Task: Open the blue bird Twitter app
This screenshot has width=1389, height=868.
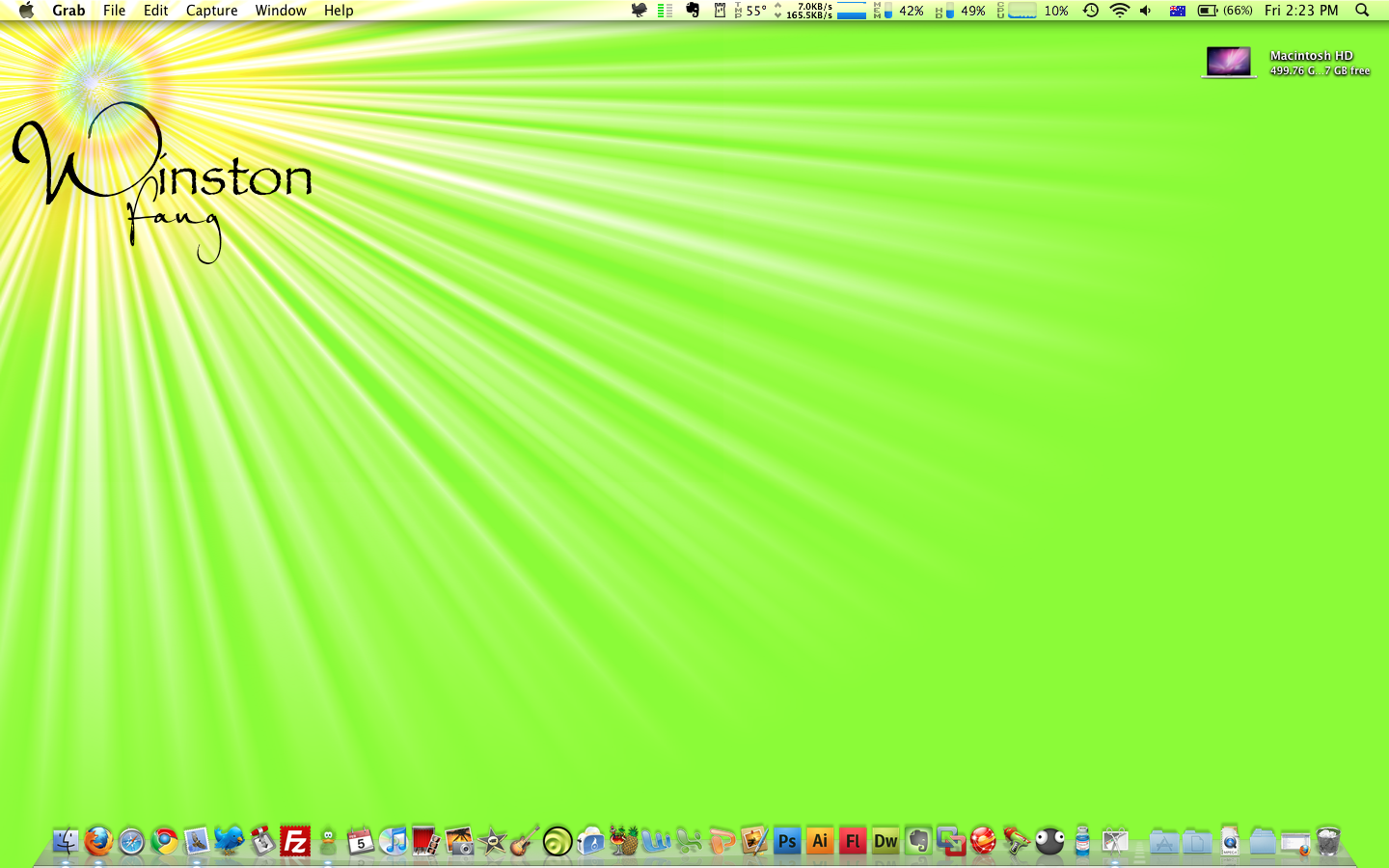Action: pyautogui.click(x=230, y=841)
